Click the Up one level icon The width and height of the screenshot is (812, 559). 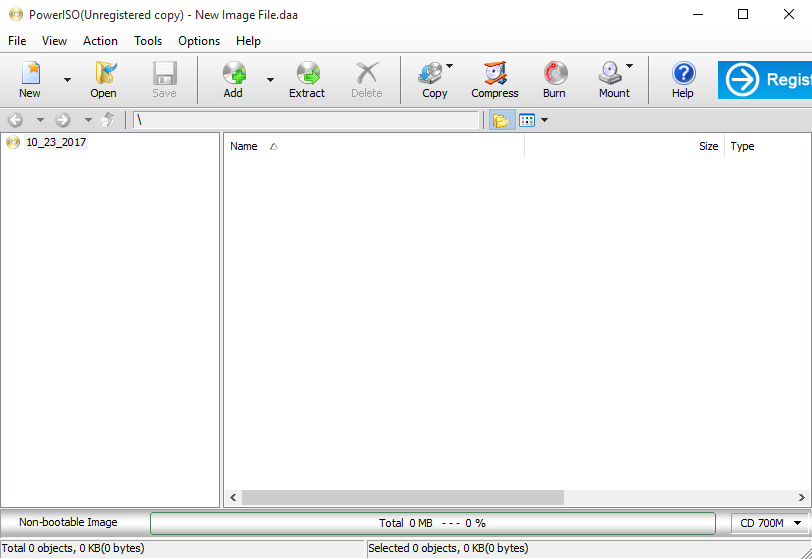(x=108, y=120)
